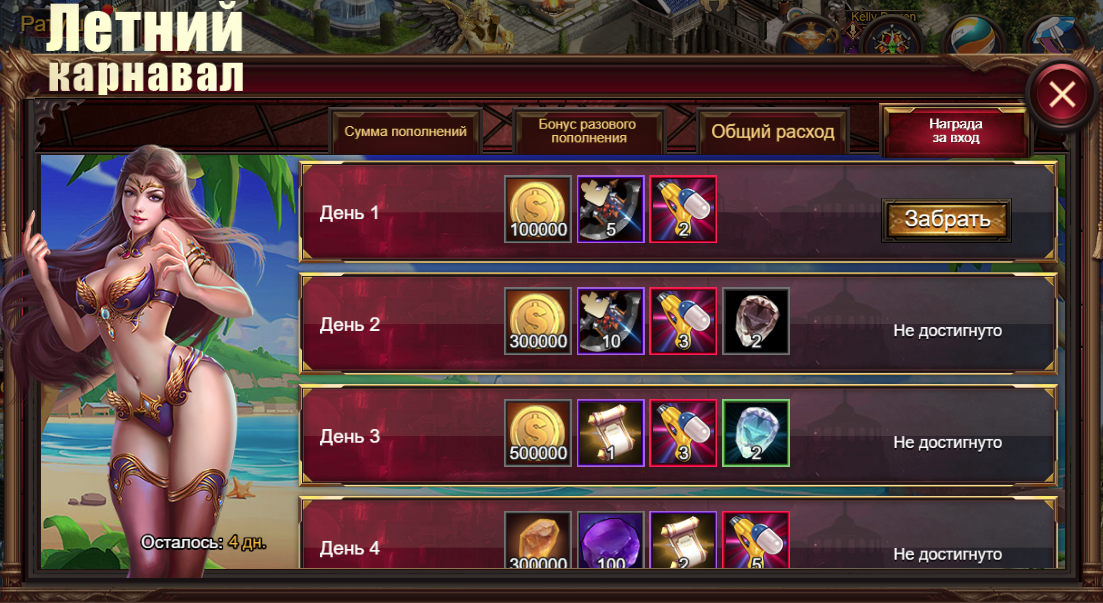This screenshot has height=603, width=1103.
Task: Open the genie lamp icon in top bar
Action: (810, 35)
